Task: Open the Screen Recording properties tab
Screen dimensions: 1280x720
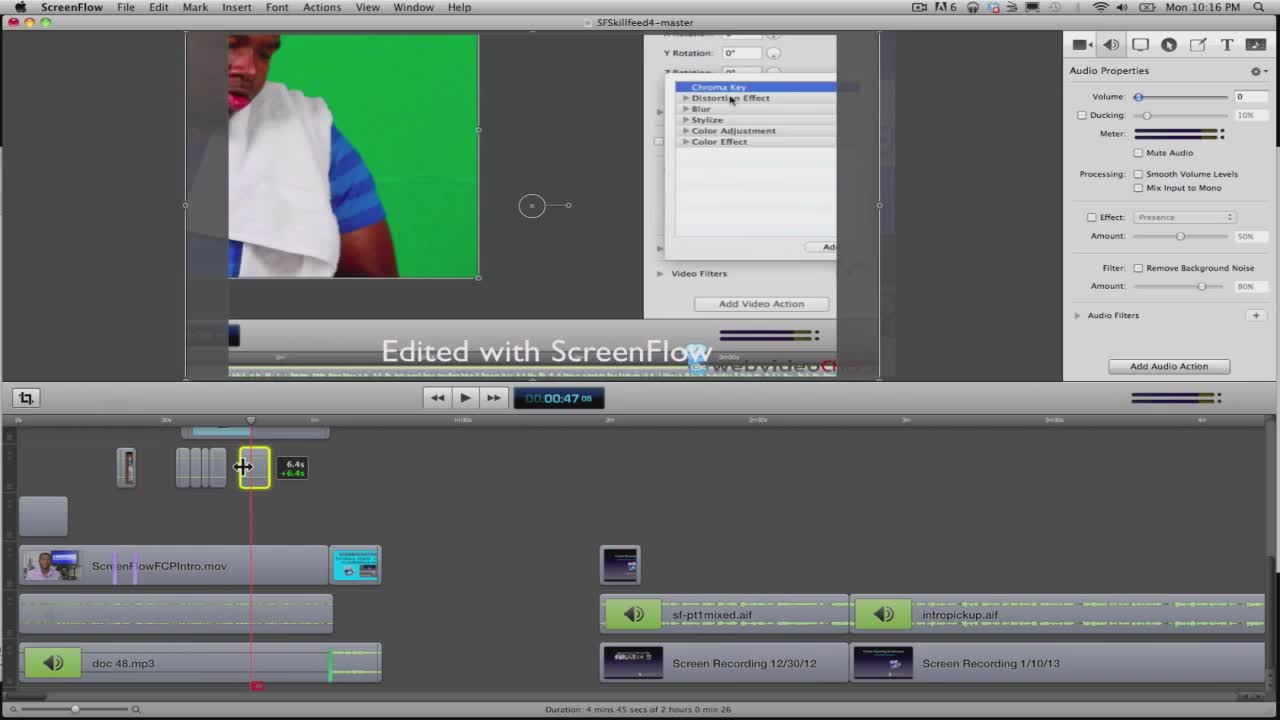Action: [1140, 45]
